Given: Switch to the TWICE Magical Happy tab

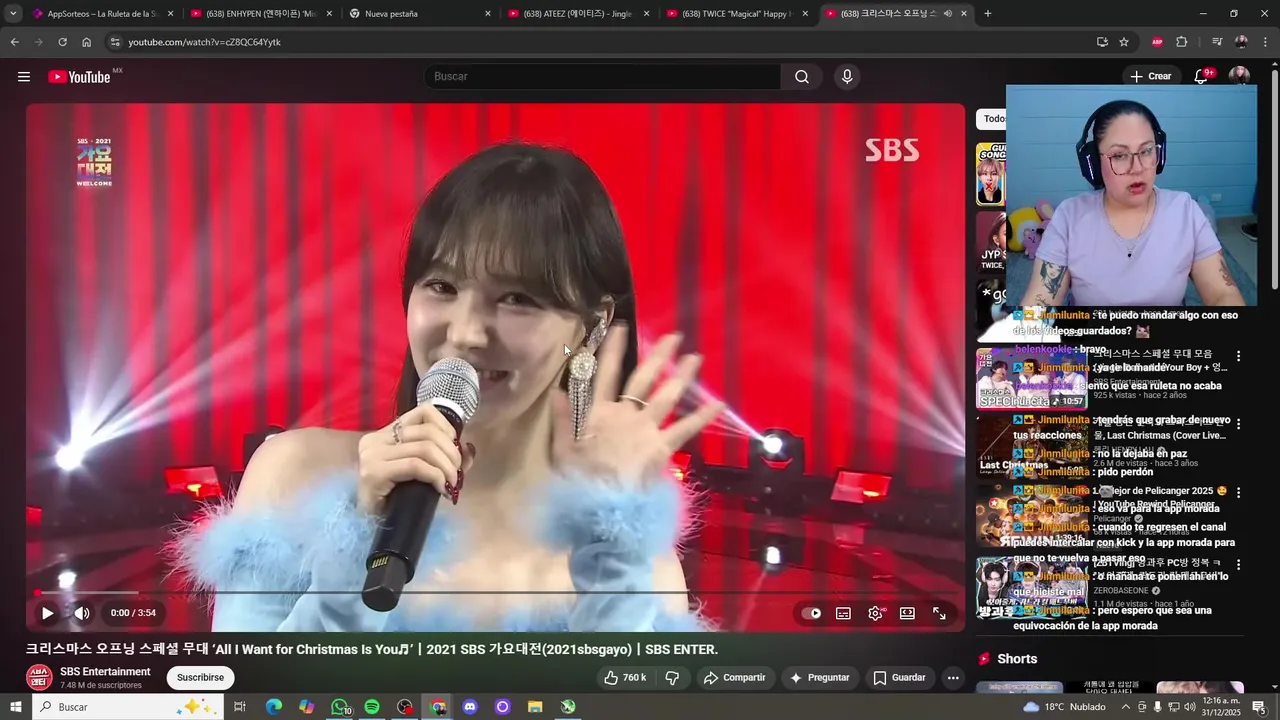Looking at the screenshot, I should [x=737, y=14].
